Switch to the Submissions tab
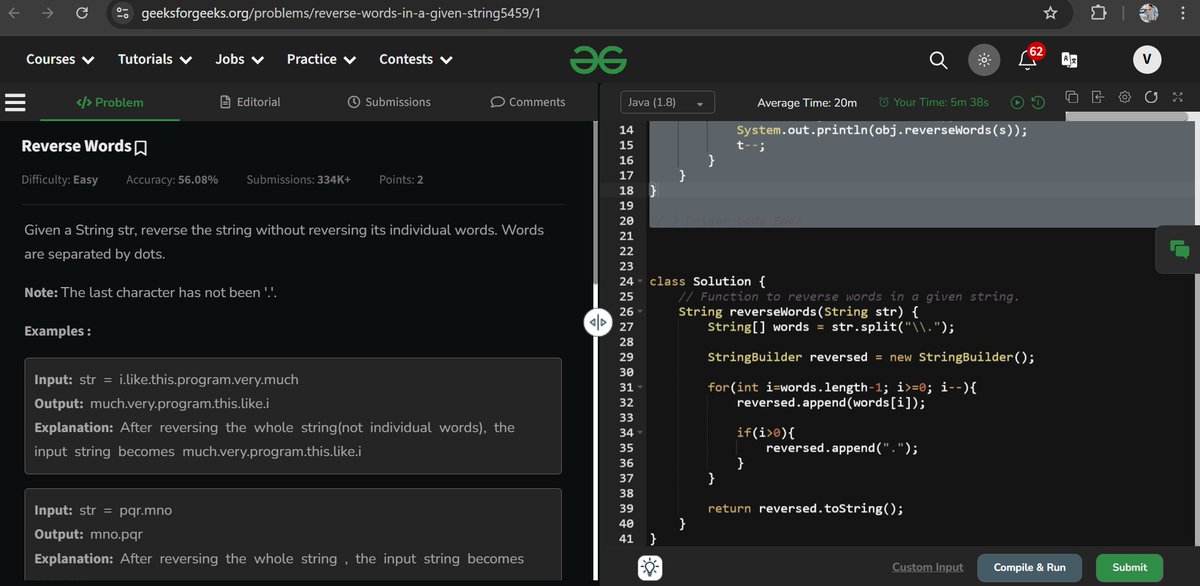 point(389,102)
